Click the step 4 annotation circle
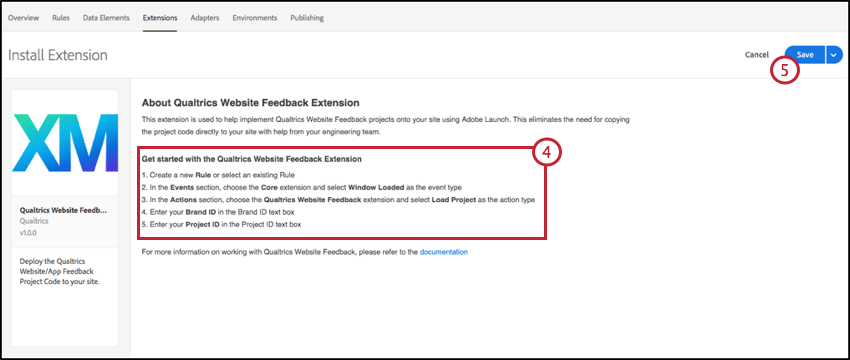 [546, 153]
